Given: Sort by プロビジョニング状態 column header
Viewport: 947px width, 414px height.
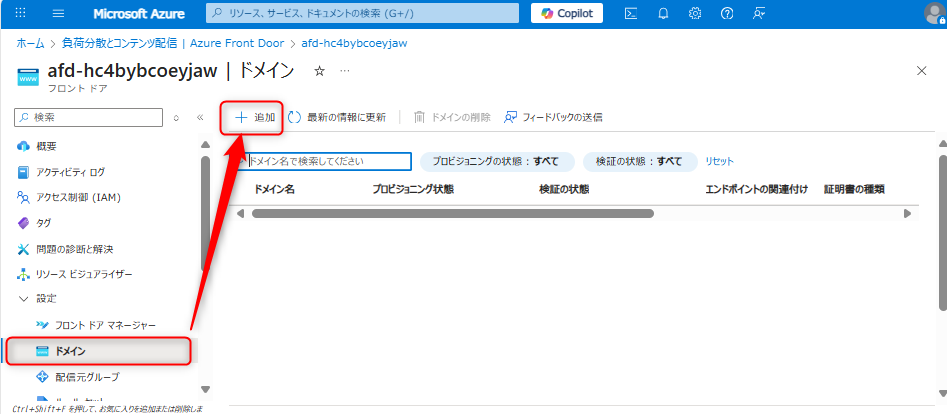Looking at the screenshot, I should [x=413, y=189].
